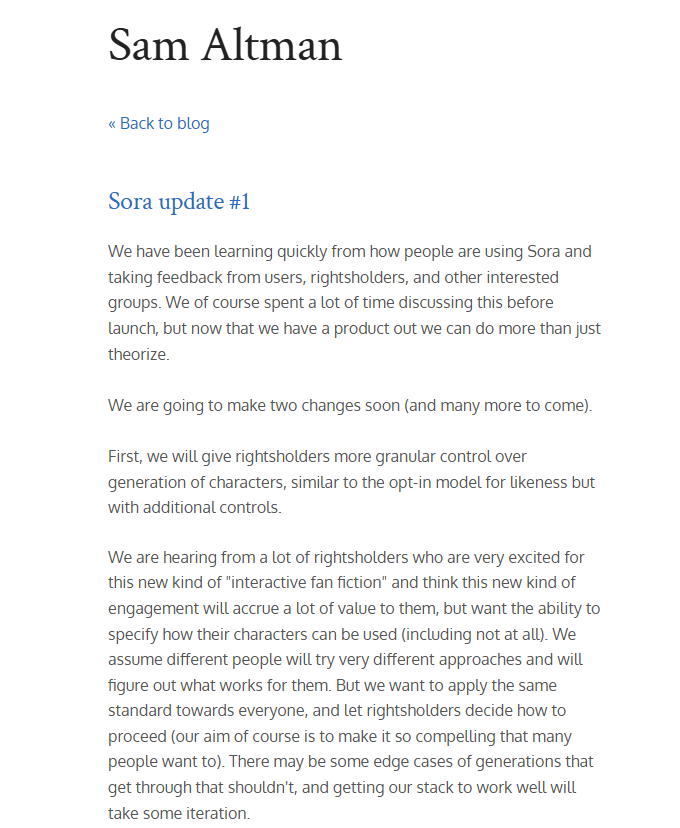Image resolution: width=680 pixels, height=828 pixels.
Task: Click the paragraph starting "We have been learning quickly"
Action: (354, 302)
